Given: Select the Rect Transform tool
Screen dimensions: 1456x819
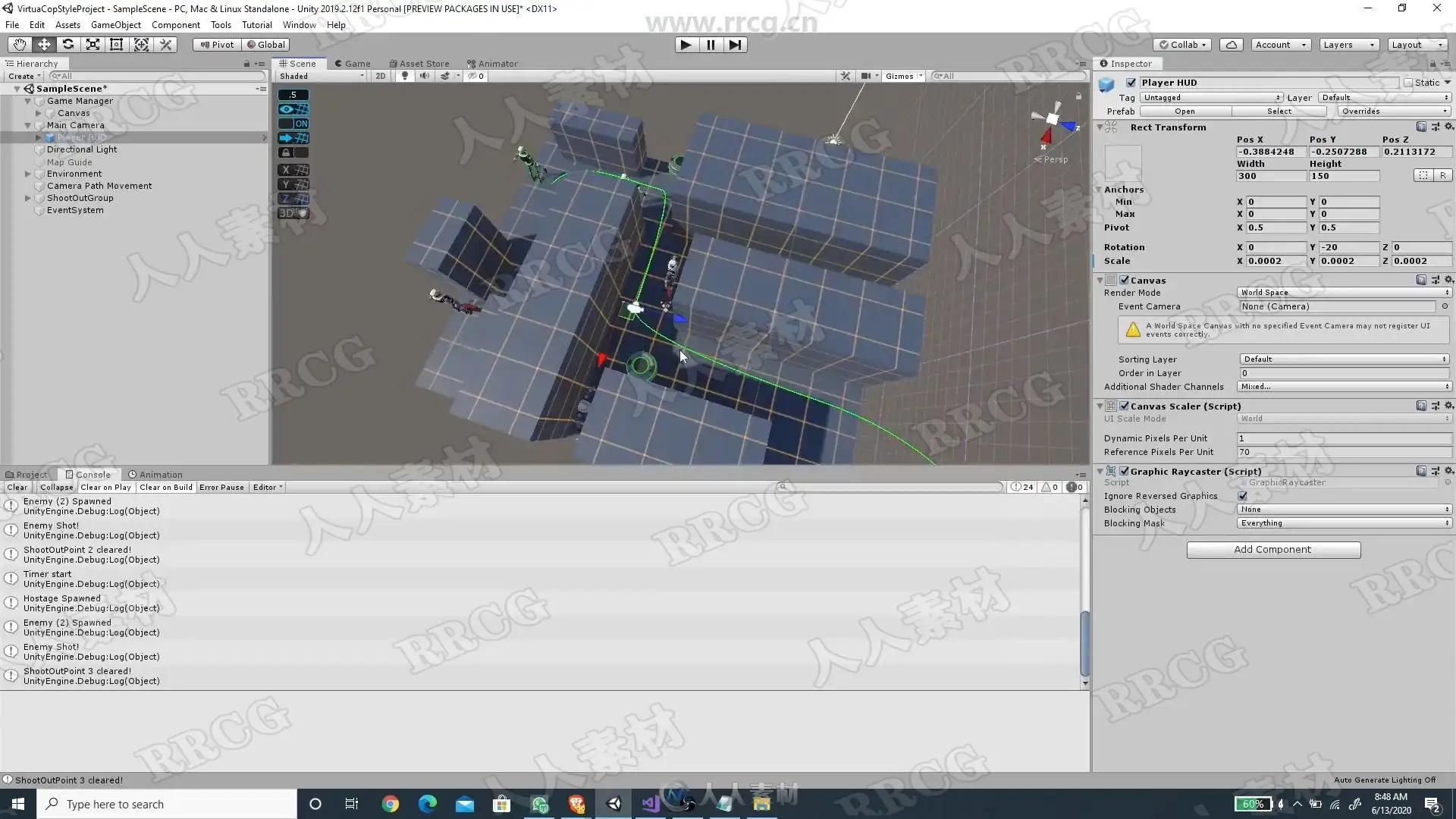Looking at the screenshot, I should [x=117, y=45].
